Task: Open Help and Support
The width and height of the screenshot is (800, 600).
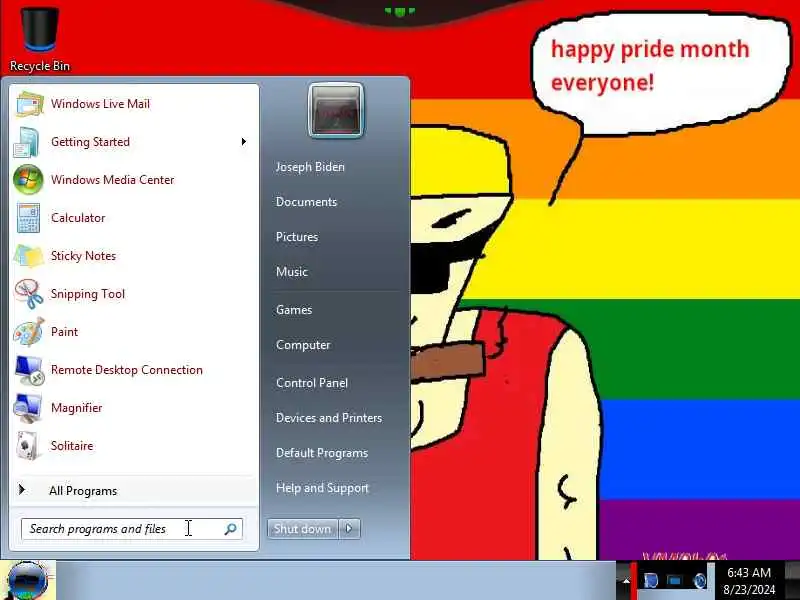Action: click(x=322, y=488)
